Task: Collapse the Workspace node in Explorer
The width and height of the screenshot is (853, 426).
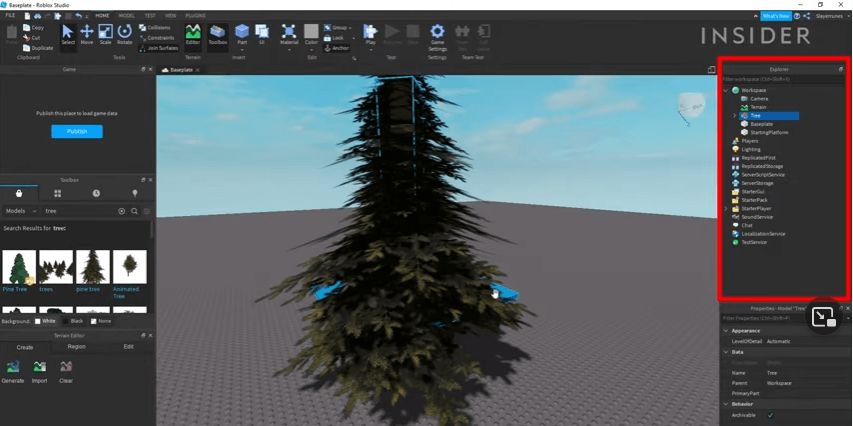Action: (726, 90)
